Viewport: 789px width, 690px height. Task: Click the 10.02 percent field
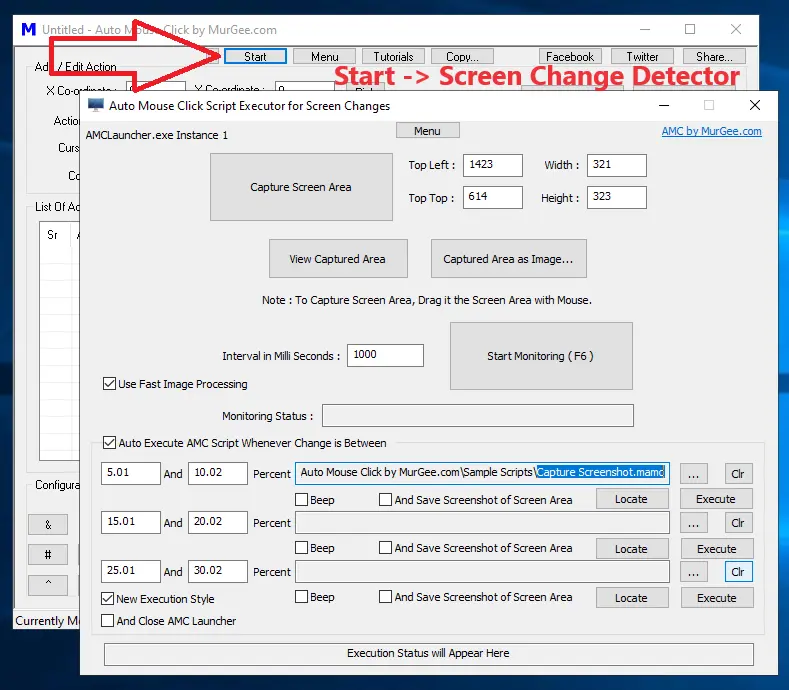pos(218,474)
